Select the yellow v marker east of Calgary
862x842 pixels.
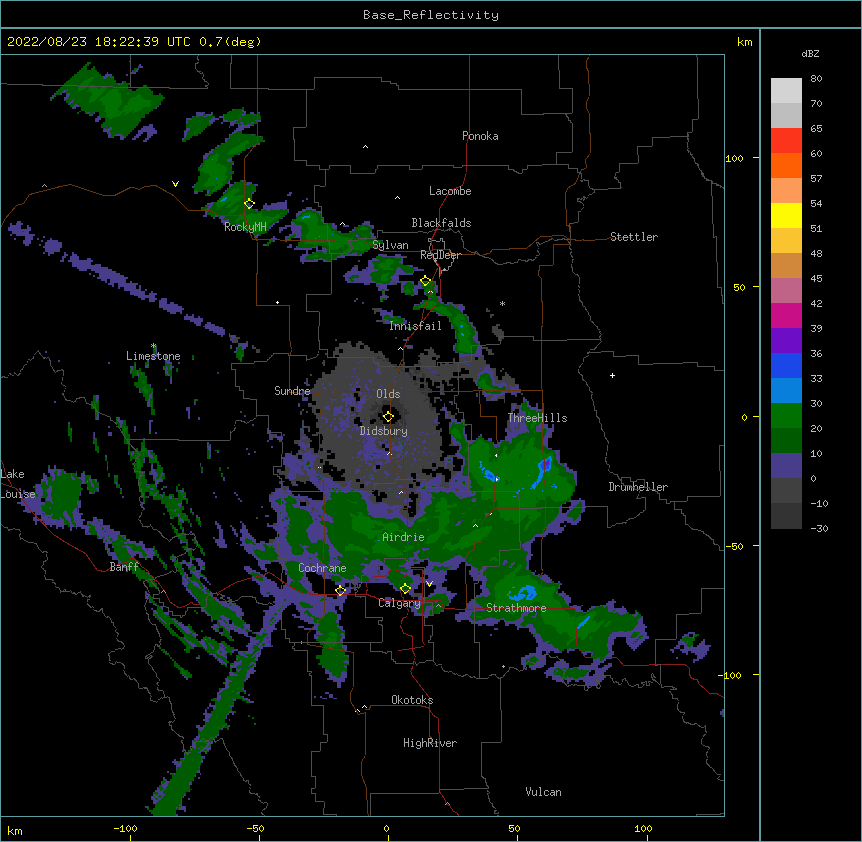click(429, 584)
